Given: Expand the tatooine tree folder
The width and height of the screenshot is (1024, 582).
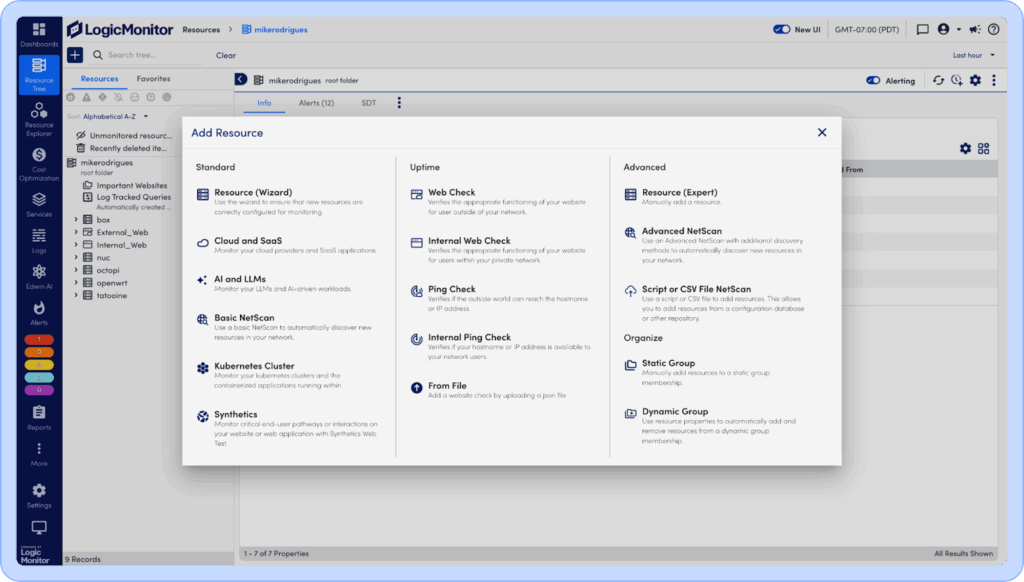Looking at the screenshot, I should 76,295.
